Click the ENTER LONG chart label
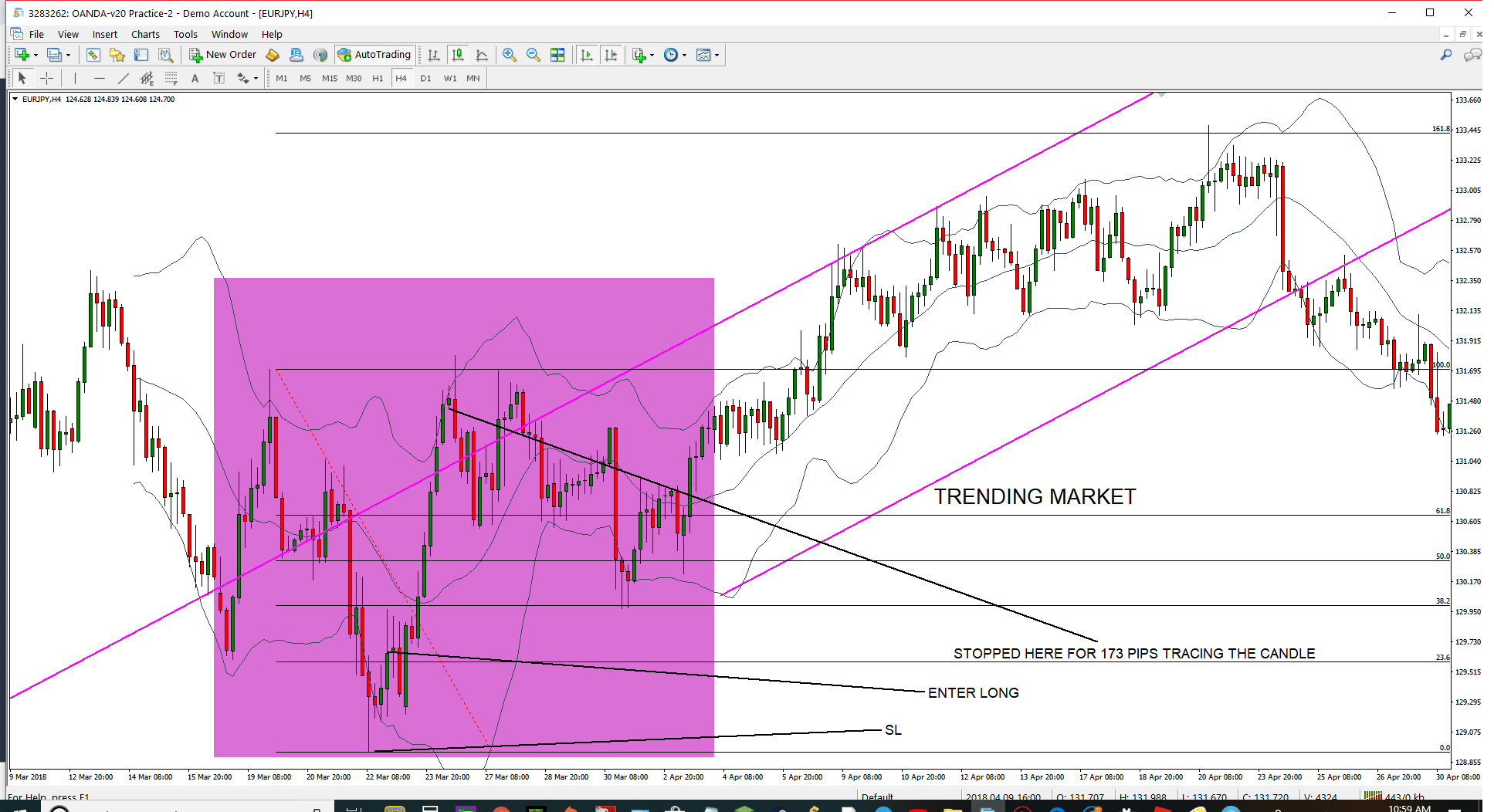1494x812 pixels. pyautogui.click(x=974, y=693)
